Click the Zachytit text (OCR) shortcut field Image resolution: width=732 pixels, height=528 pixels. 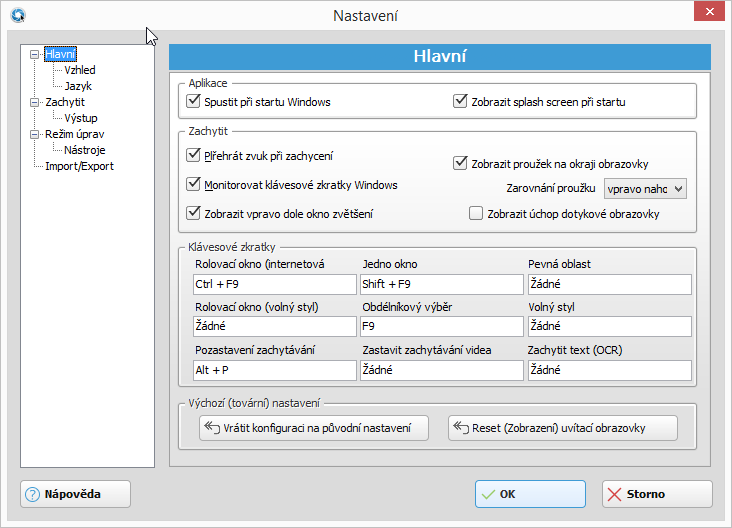coord(609,371)
